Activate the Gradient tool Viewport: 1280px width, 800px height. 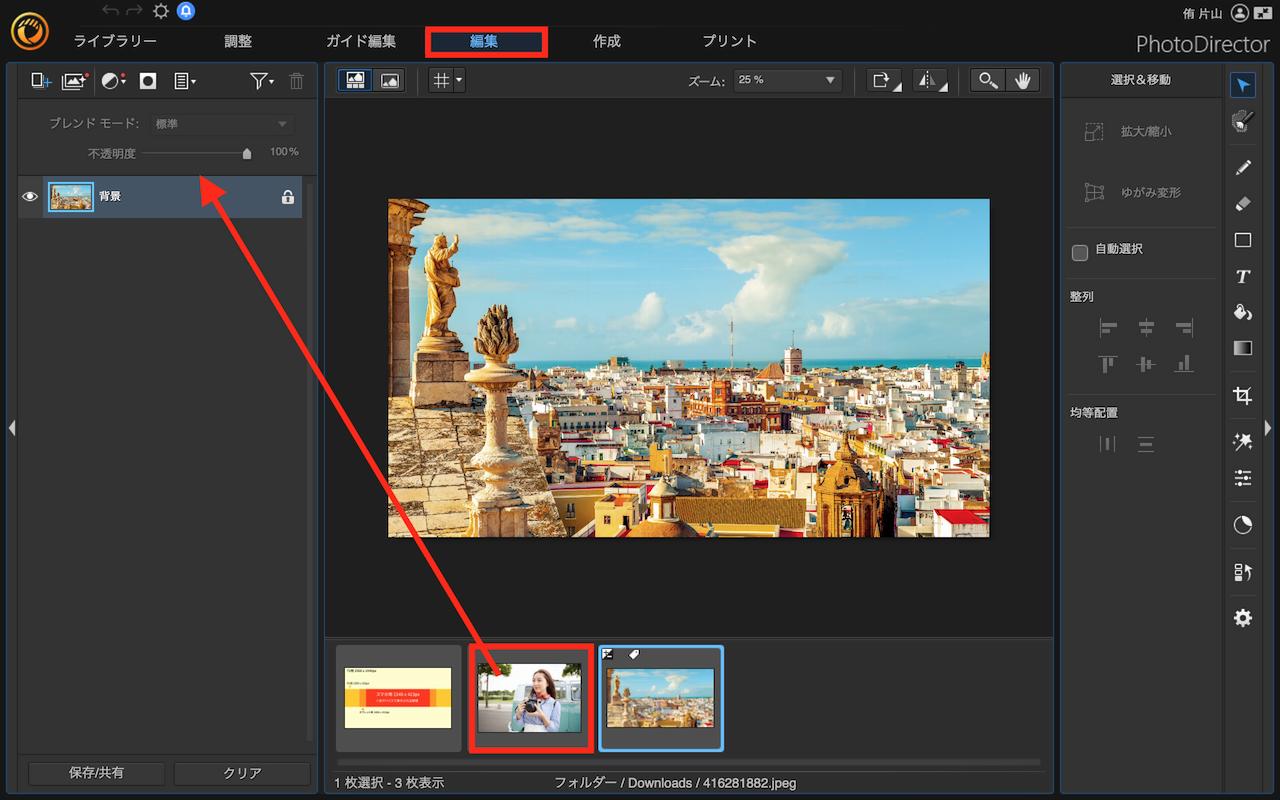tap(1243, 349)
